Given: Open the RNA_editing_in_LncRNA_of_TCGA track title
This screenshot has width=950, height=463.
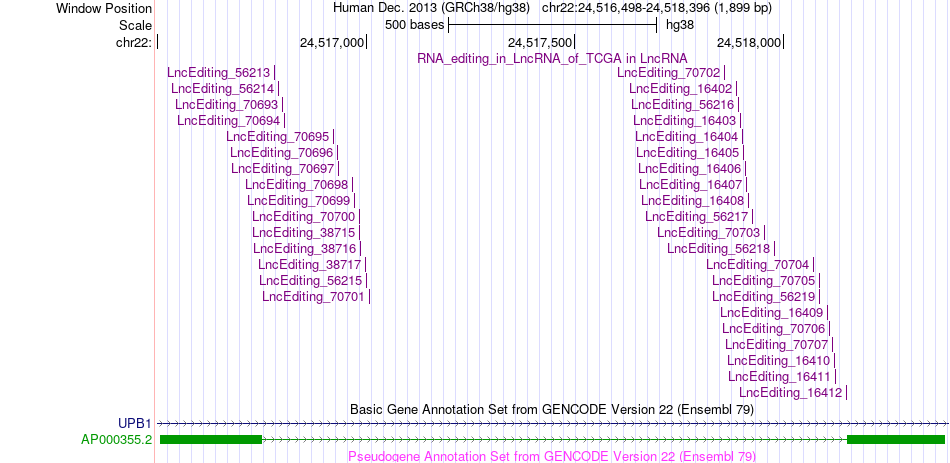Looking at the screenshot, I should coord(552,58).
